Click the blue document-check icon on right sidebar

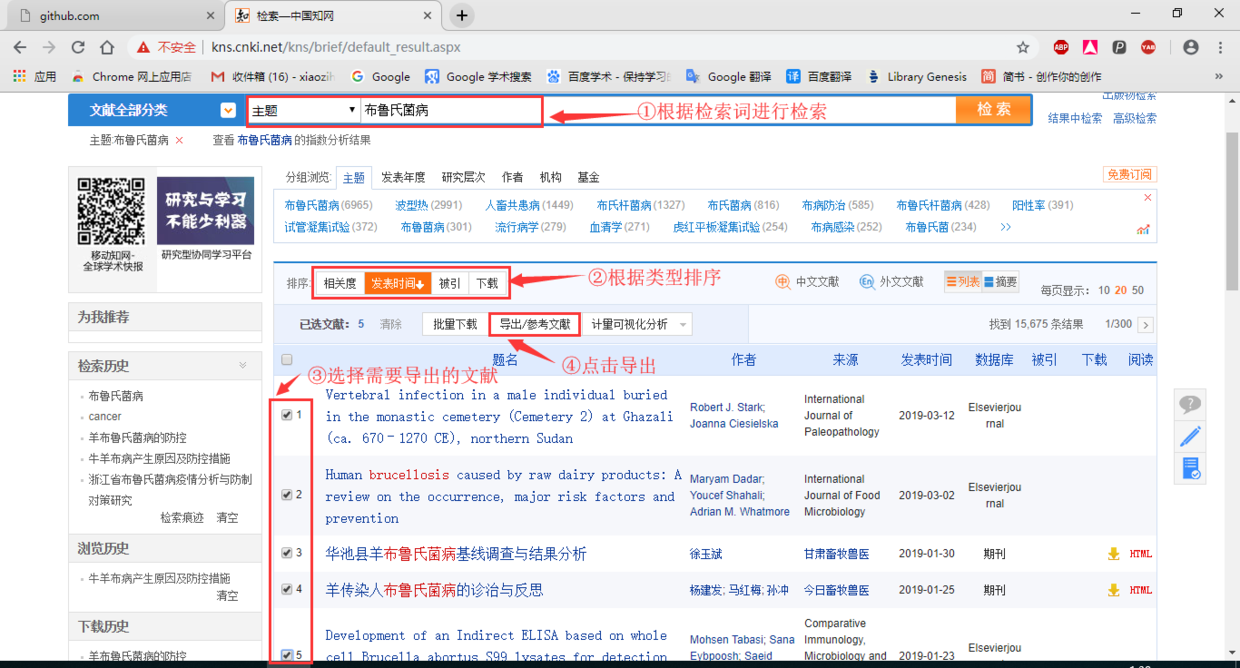click(x=1190, y=467)
